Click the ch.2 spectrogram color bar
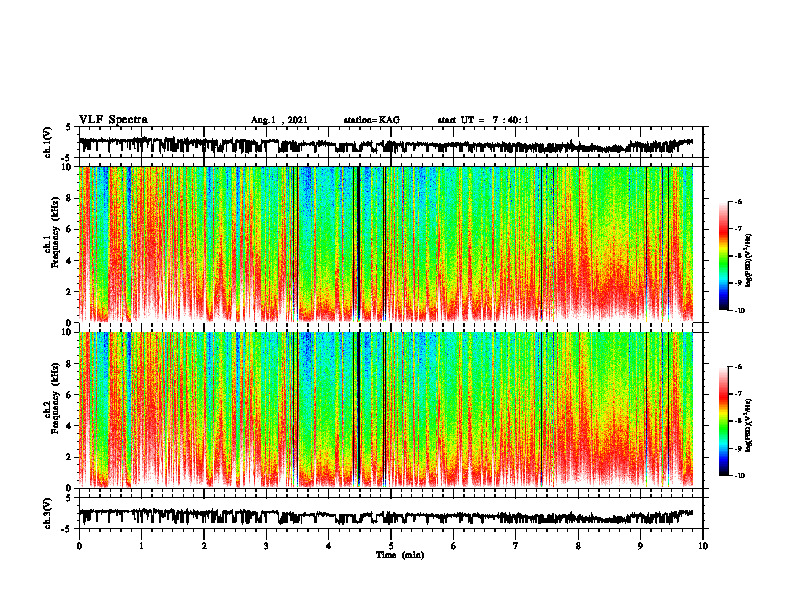Image resolution: width=792 pixels, height=612 pixels. coord(723,421)
